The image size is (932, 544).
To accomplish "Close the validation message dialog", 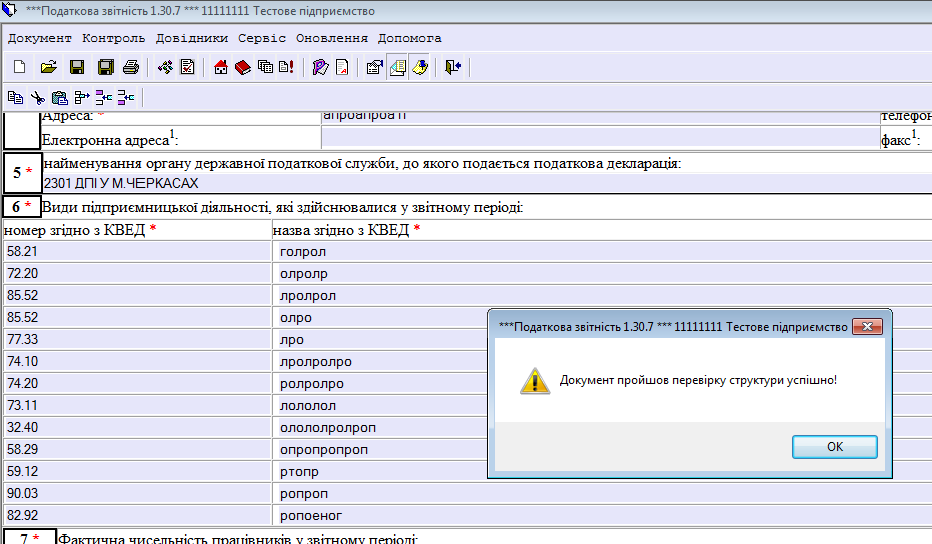I will coord(834,447).
